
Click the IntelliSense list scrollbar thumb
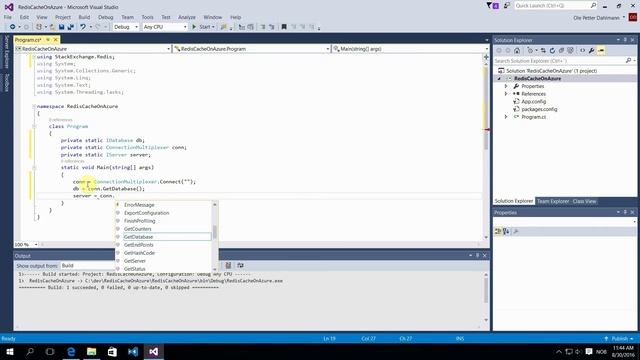[215, 232]
